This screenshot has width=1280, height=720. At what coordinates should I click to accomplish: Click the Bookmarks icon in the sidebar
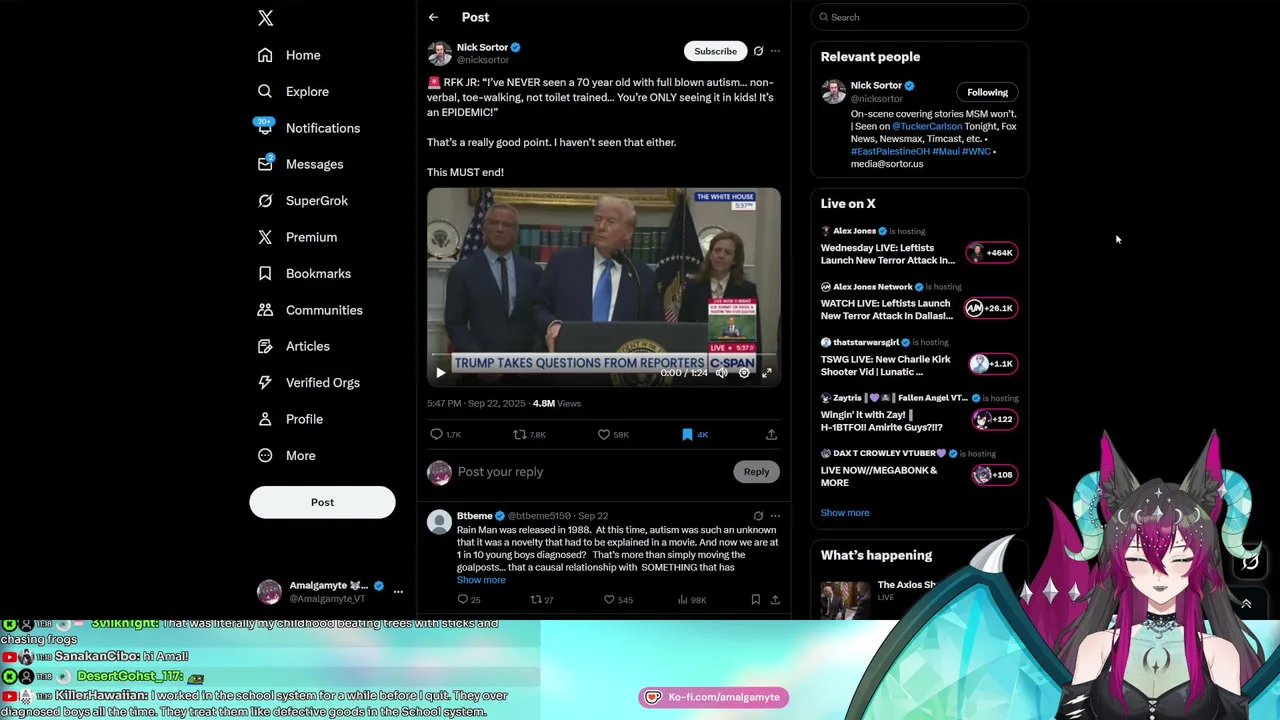click(265, 273)
